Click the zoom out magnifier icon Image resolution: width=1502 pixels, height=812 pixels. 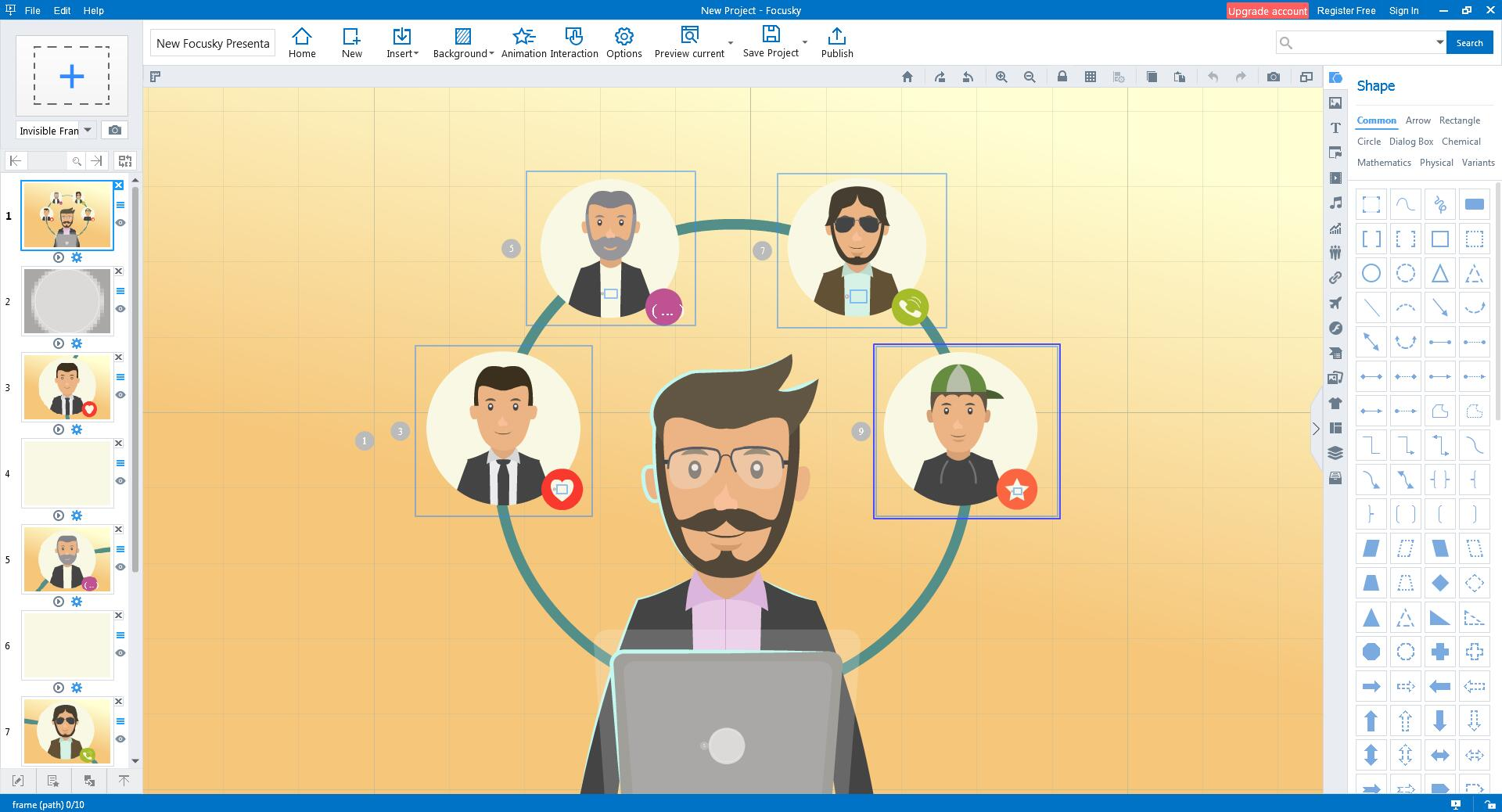(1029, 77)
